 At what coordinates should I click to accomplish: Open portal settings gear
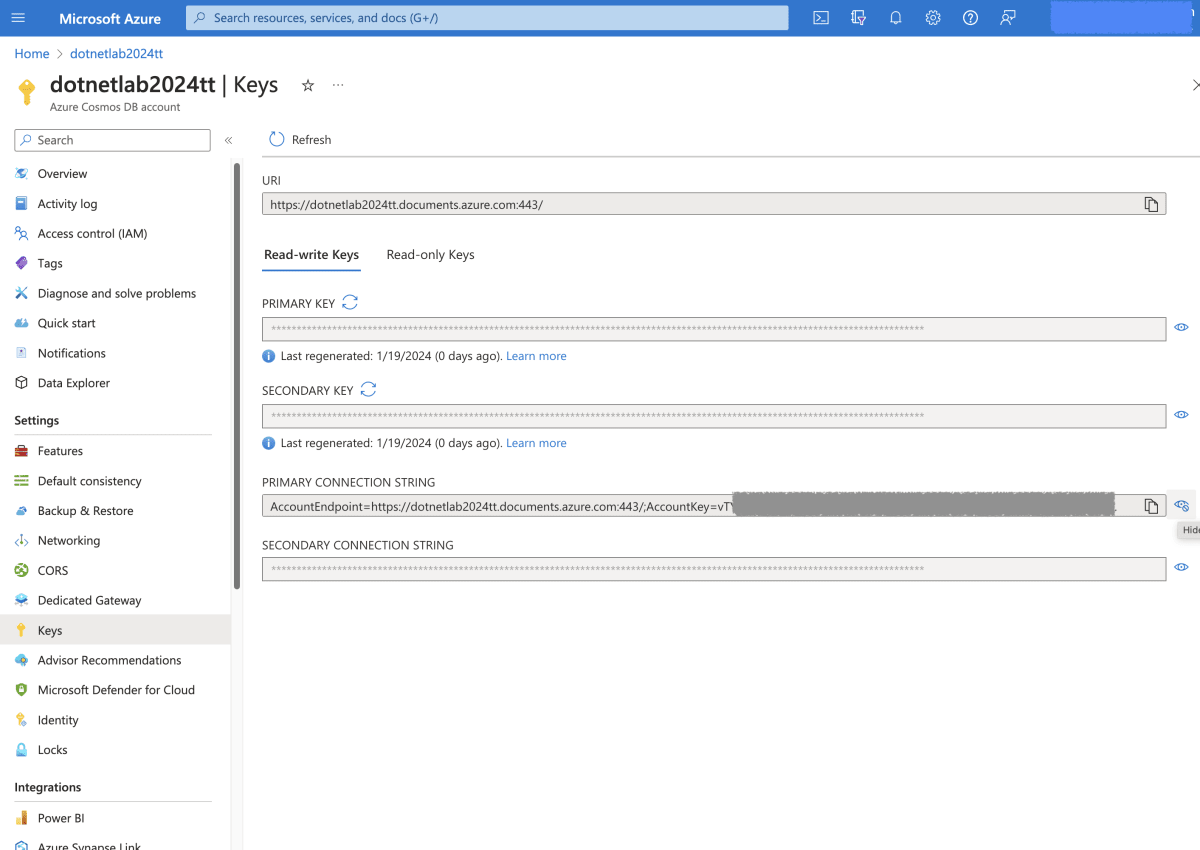(x=933, y=18)
